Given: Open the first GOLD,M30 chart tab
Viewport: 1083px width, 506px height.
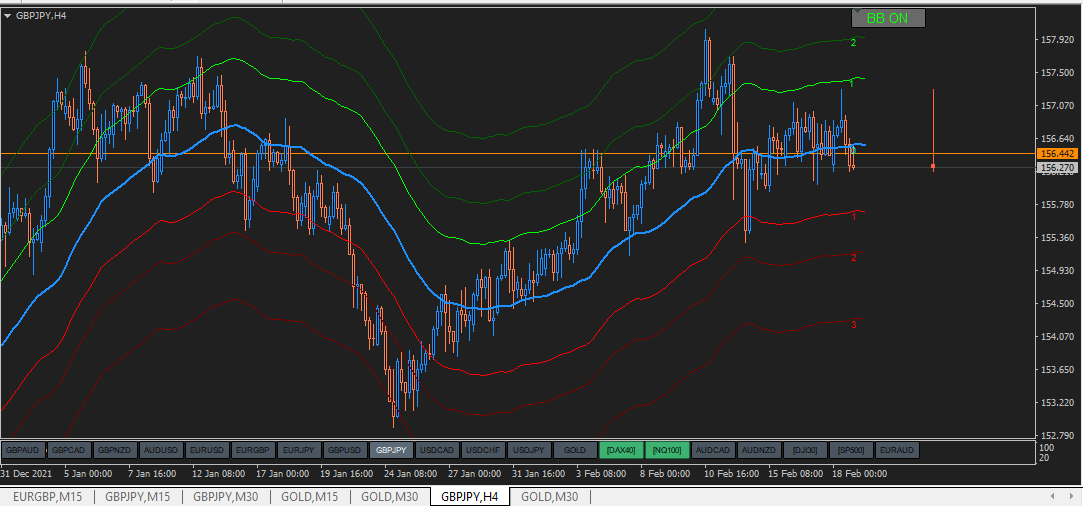Looking at the screenshot, I should [x=390, y=497].
